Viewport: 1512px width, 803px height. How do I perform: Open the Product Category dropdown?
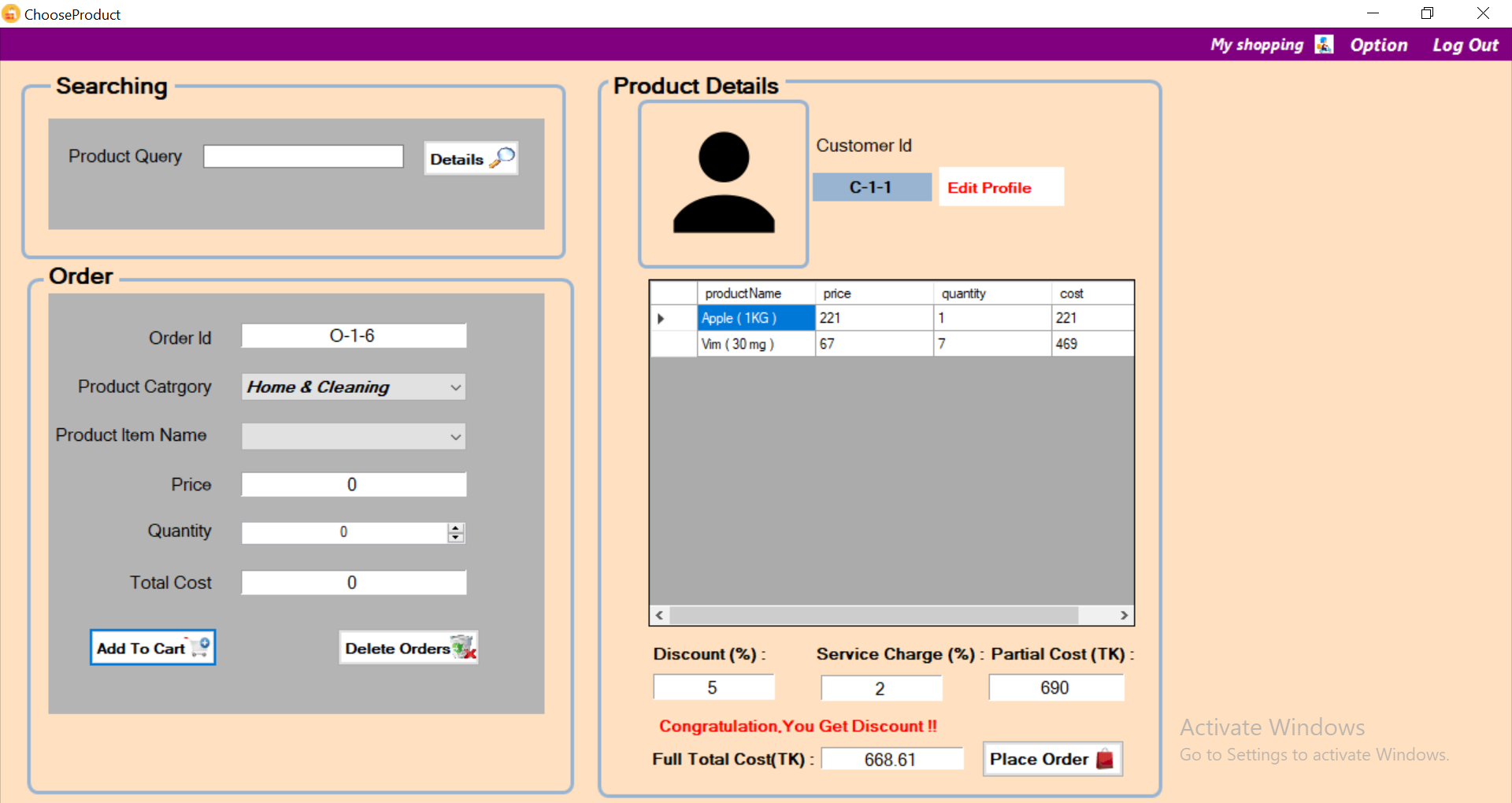(455, 387)
